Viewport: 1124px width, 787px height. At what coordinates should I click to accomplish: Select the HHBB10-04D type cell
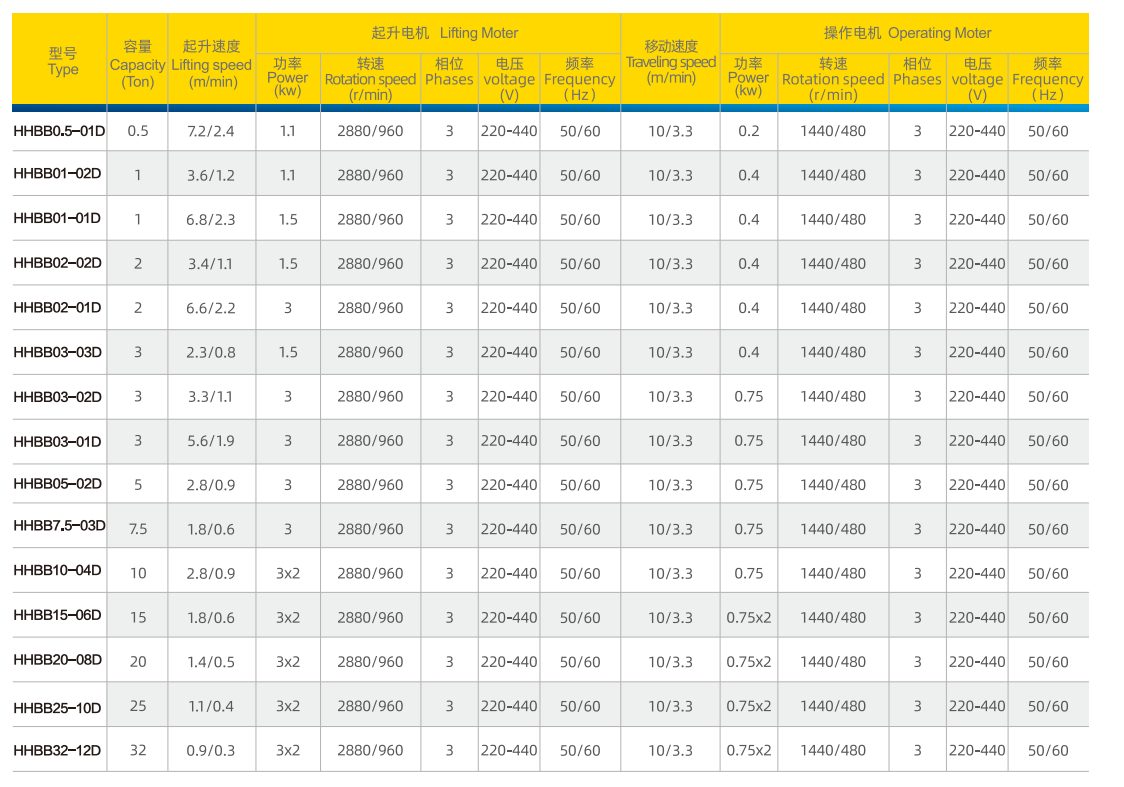point(57,570)
